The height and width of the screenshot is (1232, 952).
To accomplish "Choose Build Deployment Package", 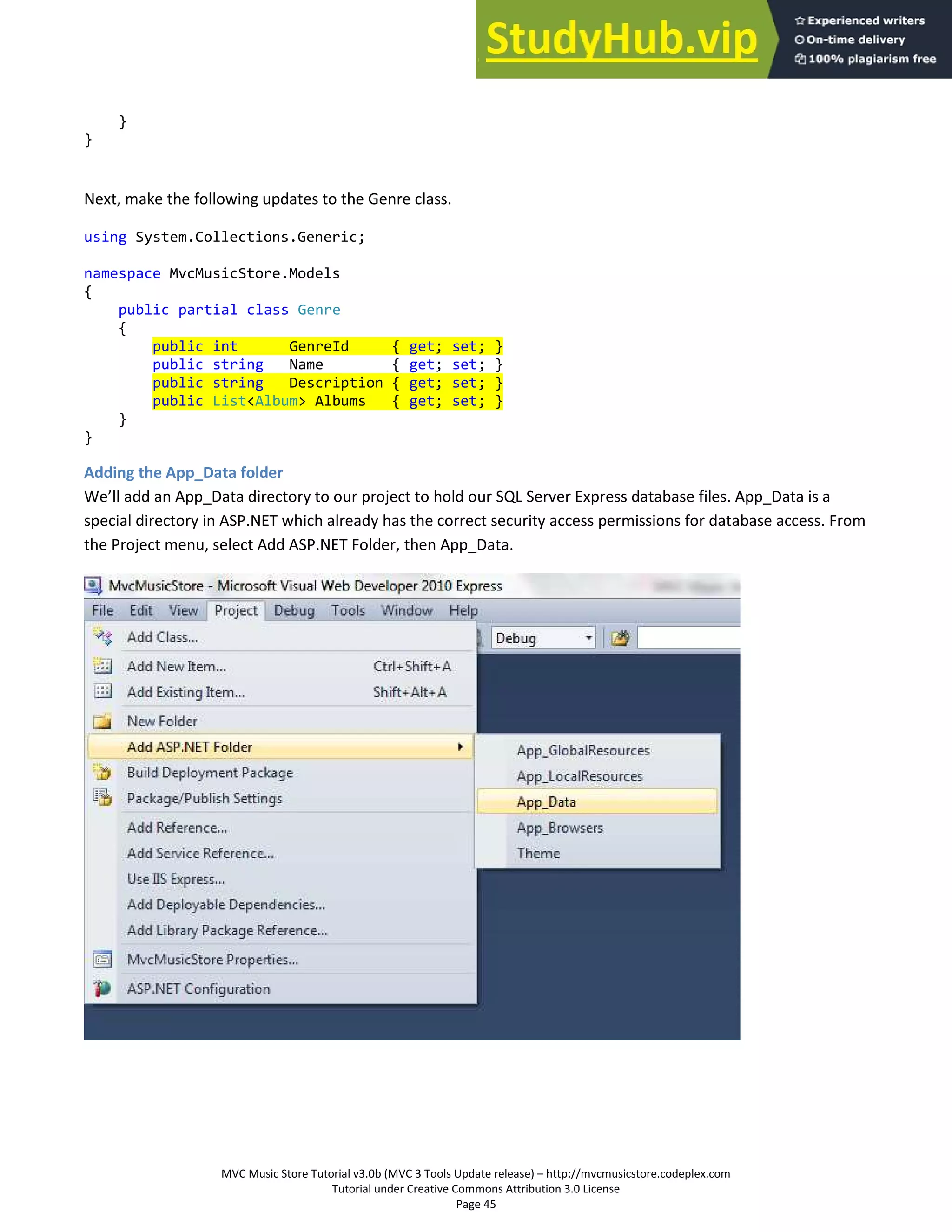I will pyautogui.click(x=280, y=772).
